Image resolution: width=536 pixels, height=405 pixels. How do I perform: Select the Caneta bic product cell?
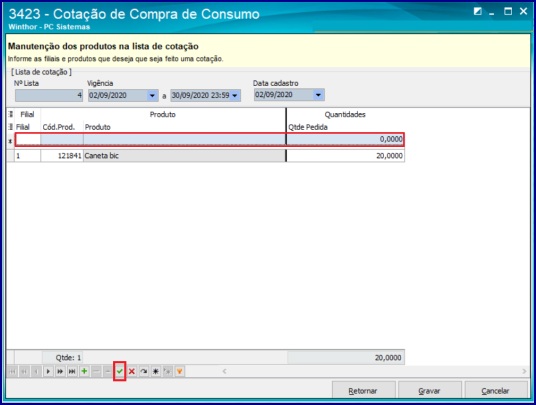[x=185, y=156]
